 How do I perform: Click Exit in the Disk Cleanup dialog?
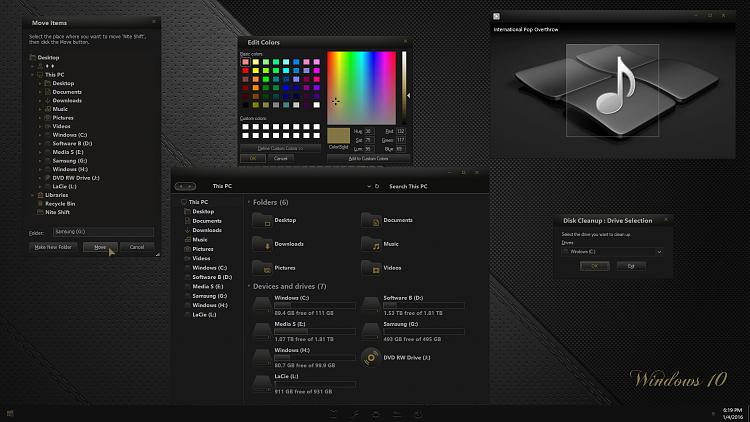coord(631,266)
